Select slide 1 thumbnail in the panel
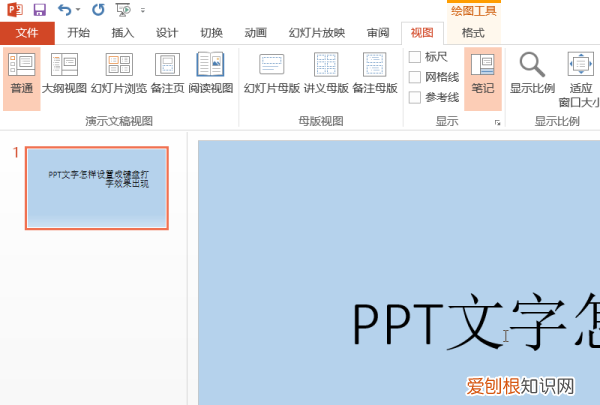The image size is (600, 405). [97, 188]
